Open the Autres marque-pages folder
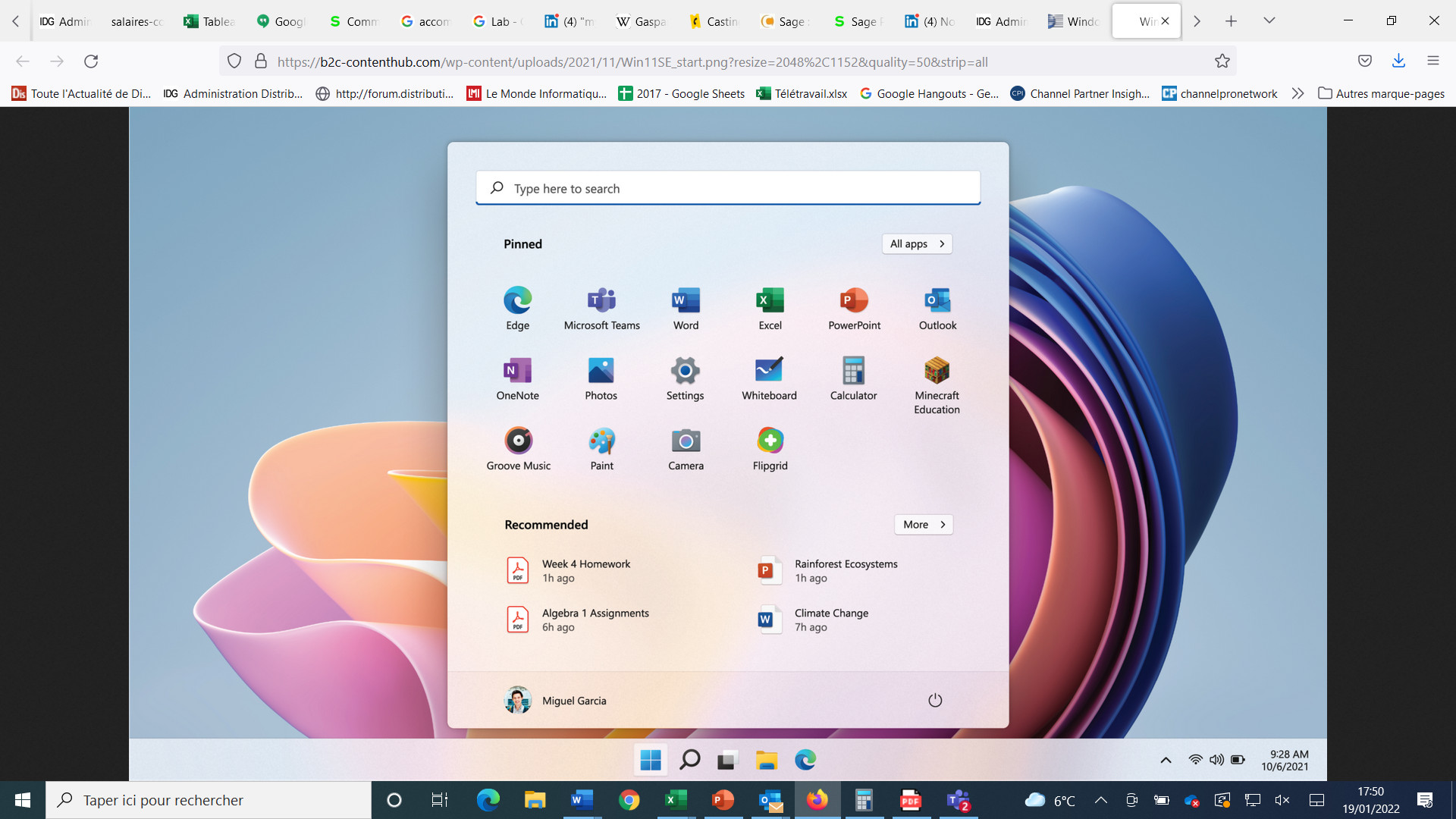The width and height of the screenshot is (1456, 819). point(1381,94)
